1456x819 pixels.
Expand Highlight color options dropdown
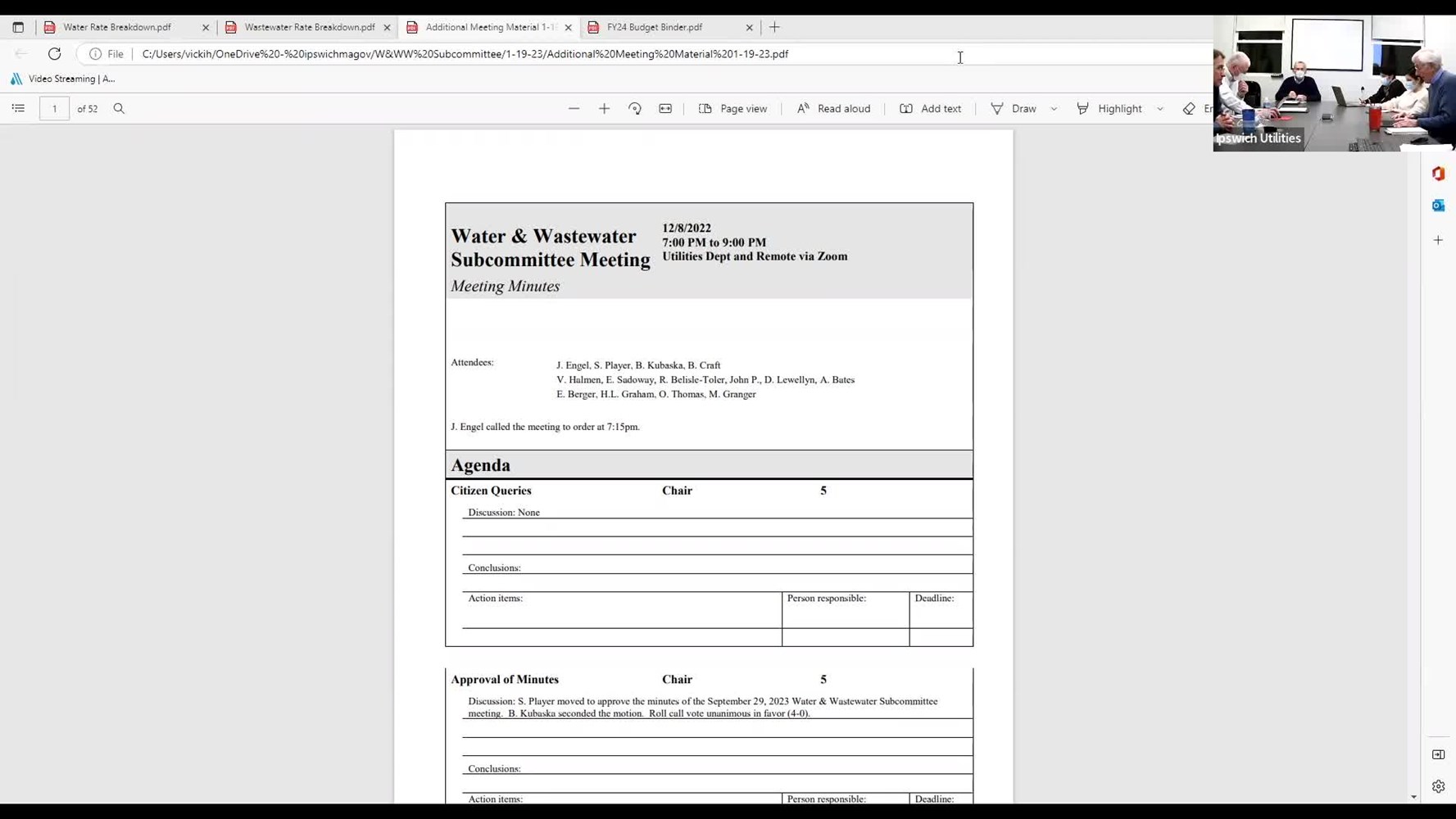(x=1160, y=108)
